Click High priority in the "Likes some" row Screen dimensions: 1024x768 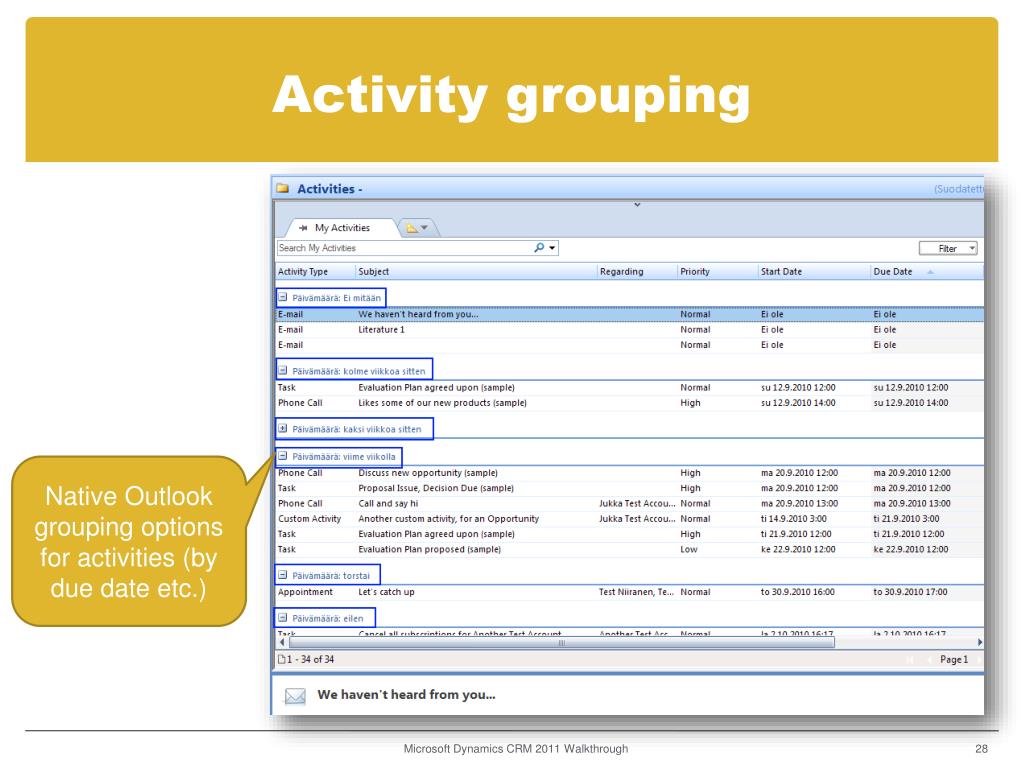pos(690,403)
